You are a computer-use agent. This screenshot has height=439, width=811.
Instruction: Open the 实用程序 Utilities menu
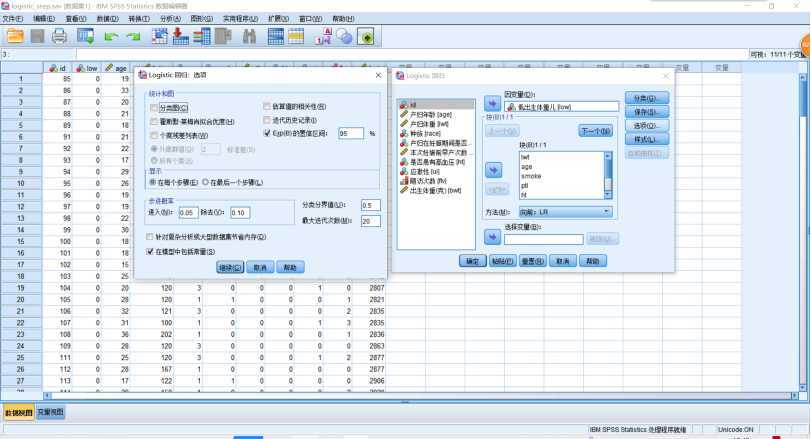point(241,19)
